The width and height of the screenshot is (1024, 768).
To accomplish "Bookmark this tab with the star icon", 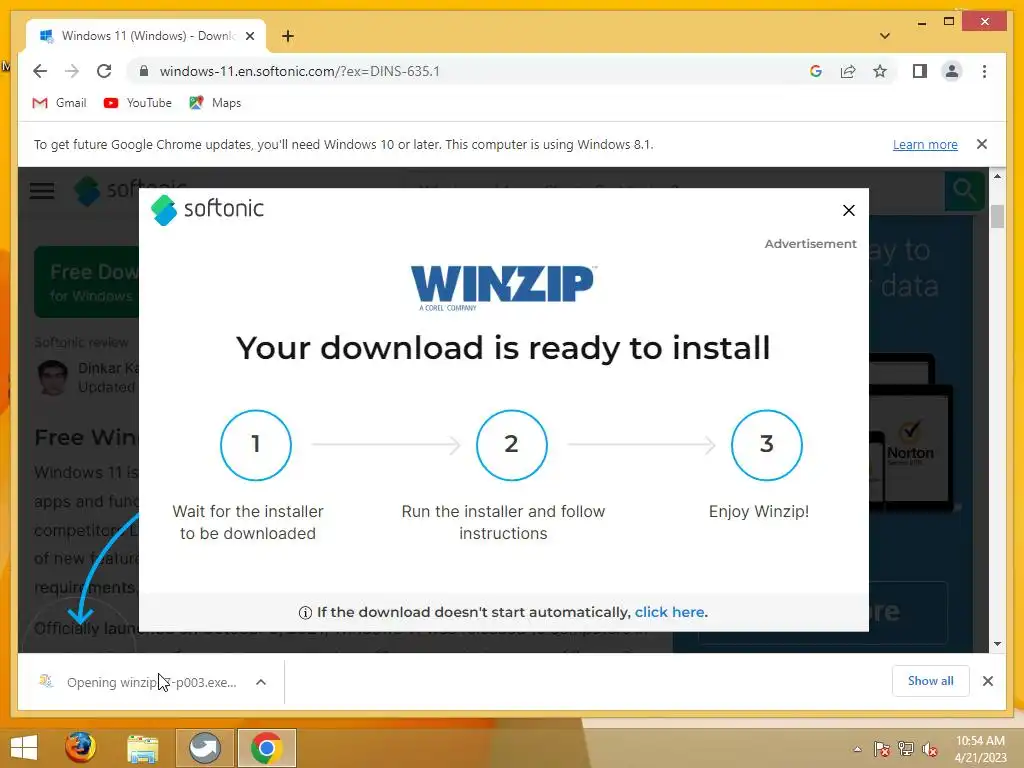I will 880,71.
